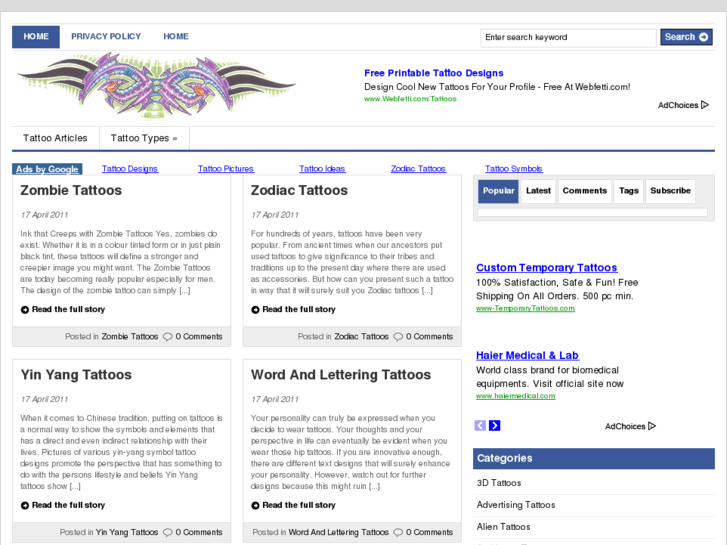Click the second HOME link next to Privacy Policy
The width and height of the screenshot is (727, 545).
tap(176, 37)
